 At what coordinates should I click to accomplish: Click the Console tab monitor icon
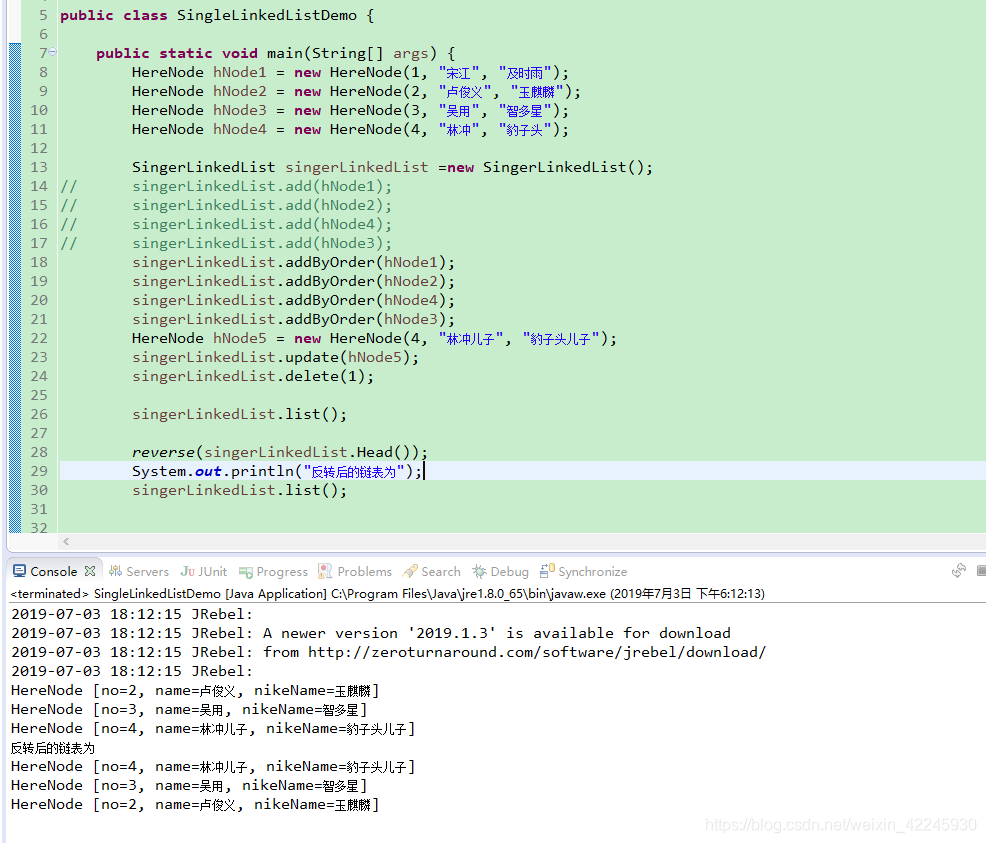coord(19,571)
